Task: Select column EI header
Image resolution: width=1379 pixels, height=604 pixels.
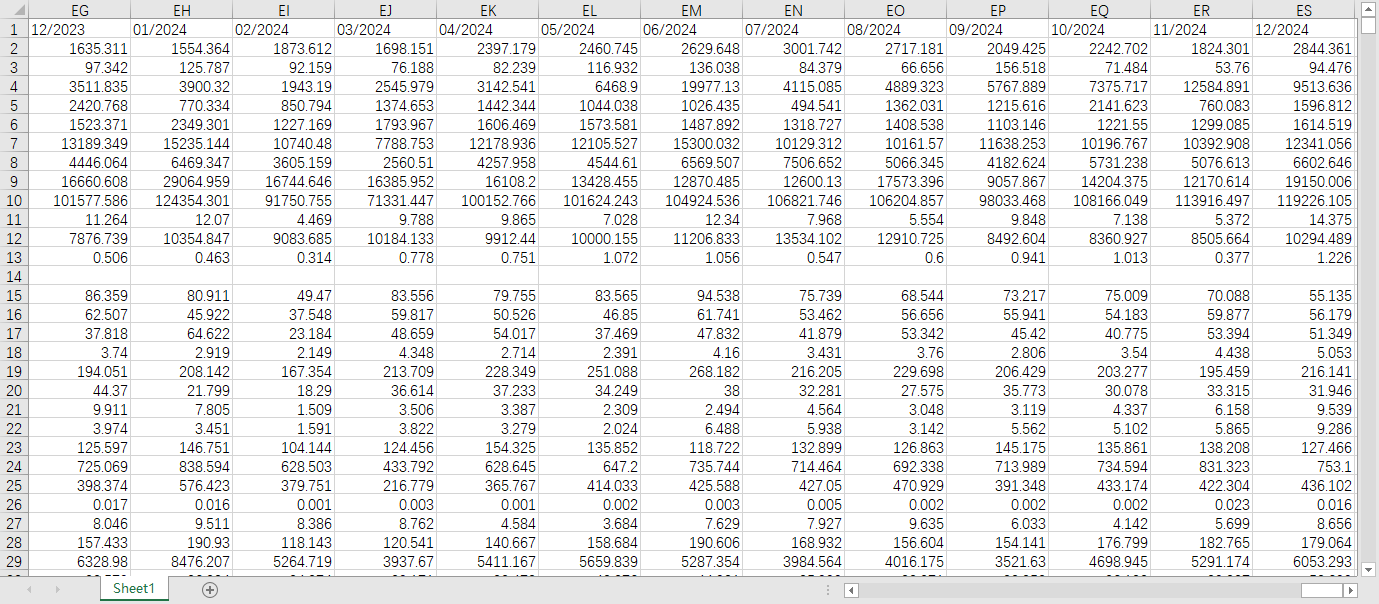Action: click(x=283, y=10)
